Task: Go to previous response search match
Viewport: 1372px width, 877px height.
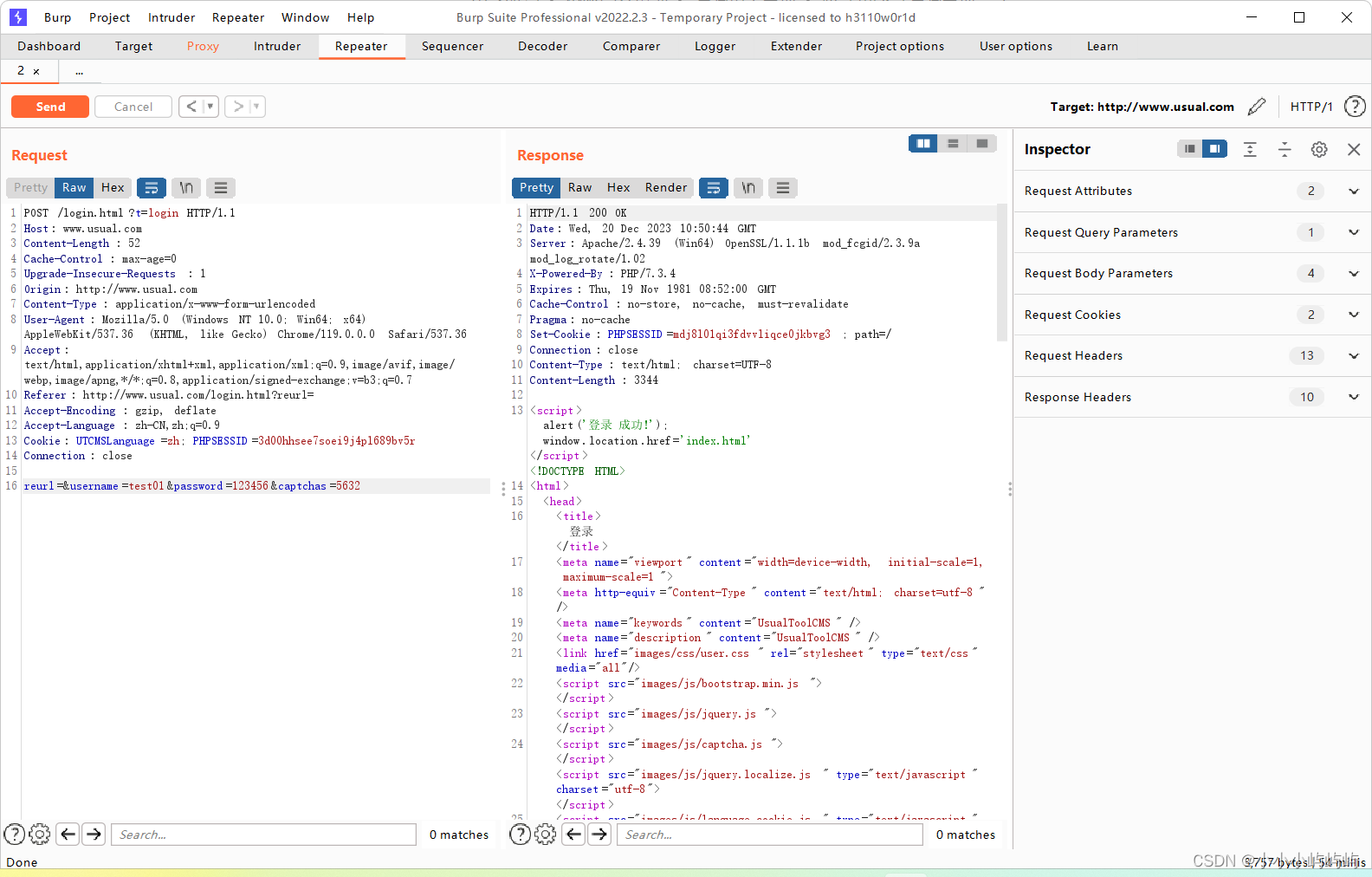Action: (573, 835)
